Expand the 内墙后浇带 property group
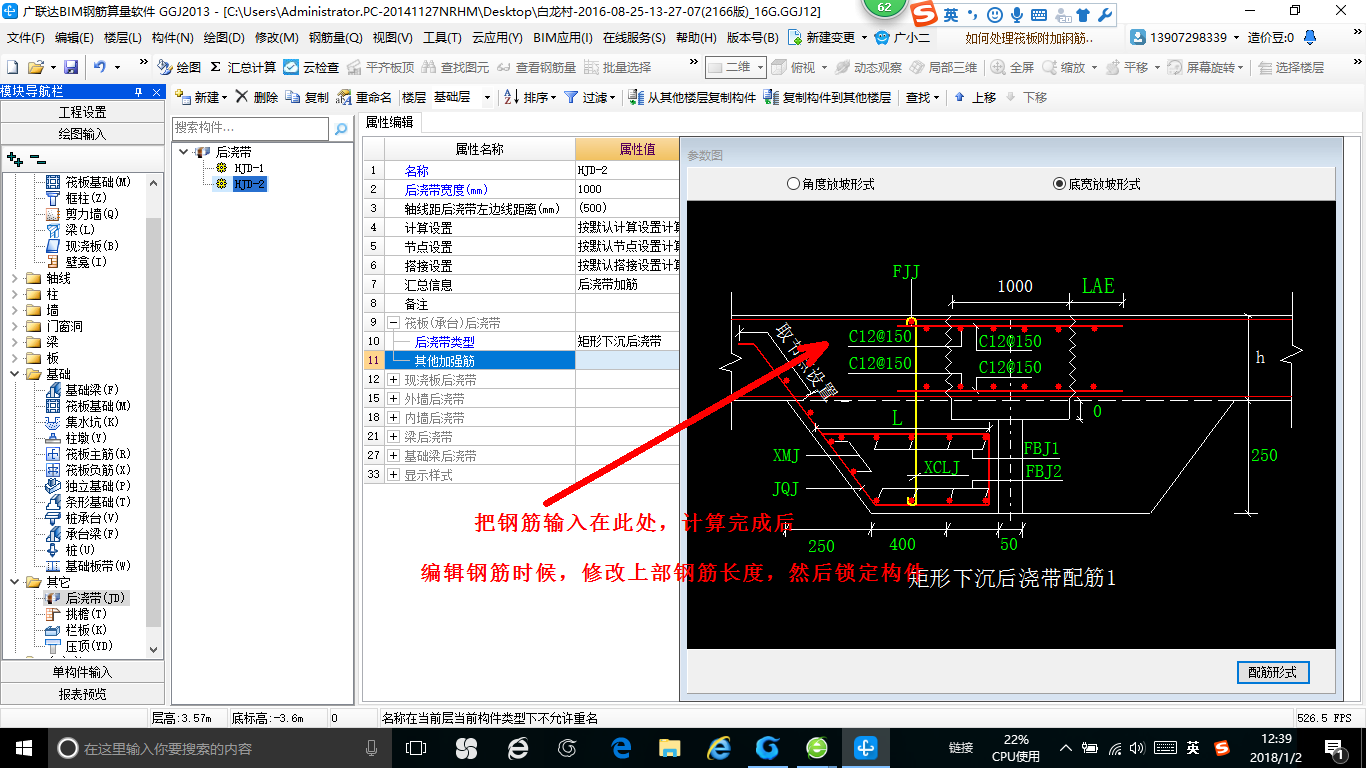This screenshot has width=1366, height=768. click(x=394, y=418)
